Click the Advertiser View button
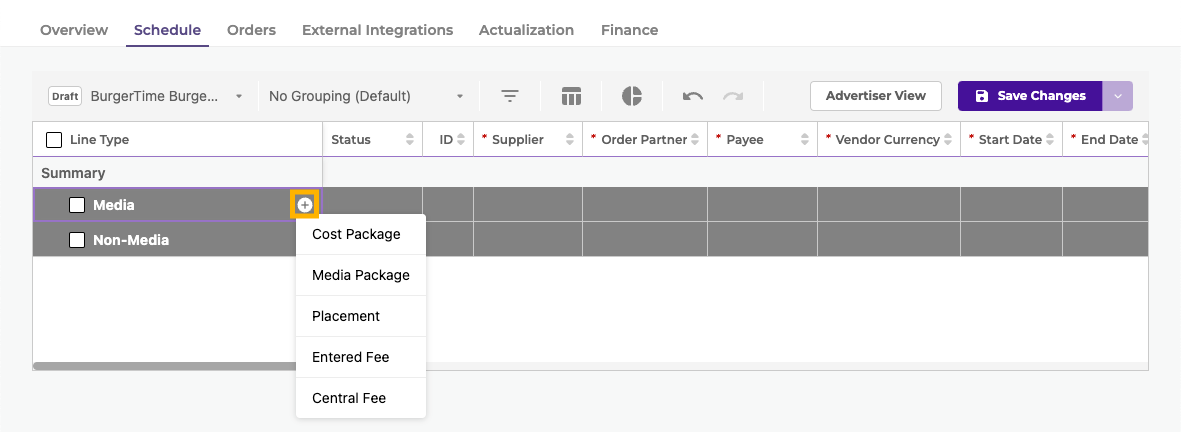Viewport: 1181px width, 432px height. tap(875, 96)
